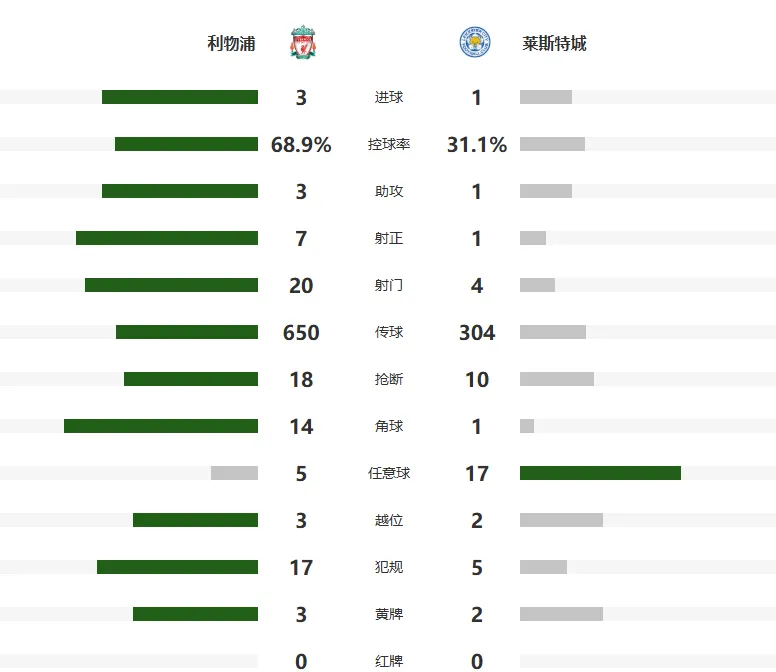Select the 黄牌 stat label
The height and width of the screenshot is (672, 776).
pos(389,614)
